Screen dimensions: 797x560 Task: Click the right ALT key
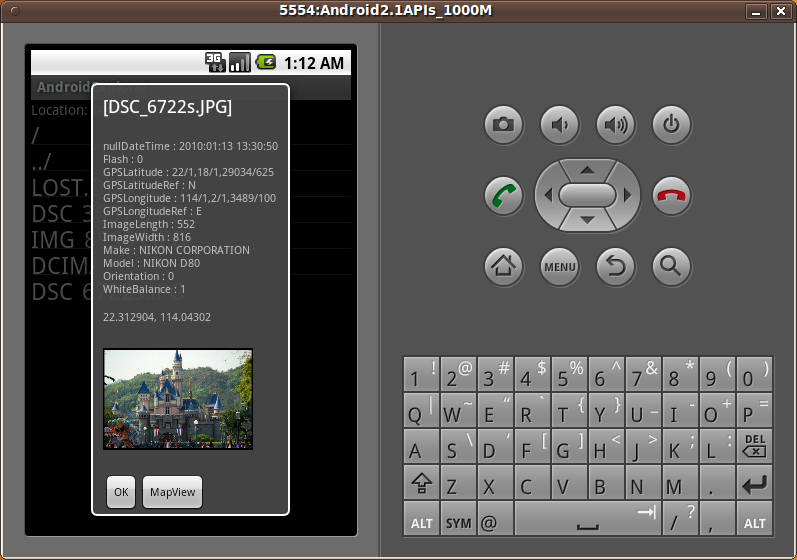754,518
